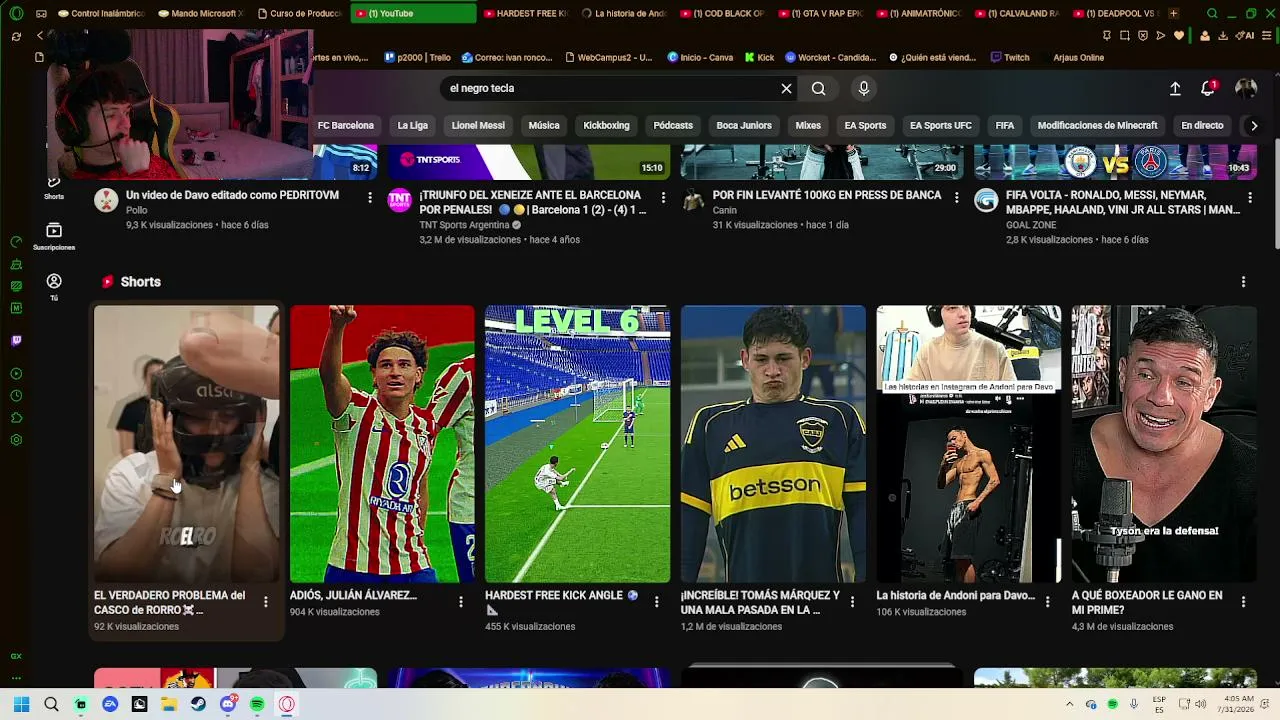1280x720 pixels.
Task: Select the Modificaciones de Minecraft chip
Action: (x=1097, y=125)
